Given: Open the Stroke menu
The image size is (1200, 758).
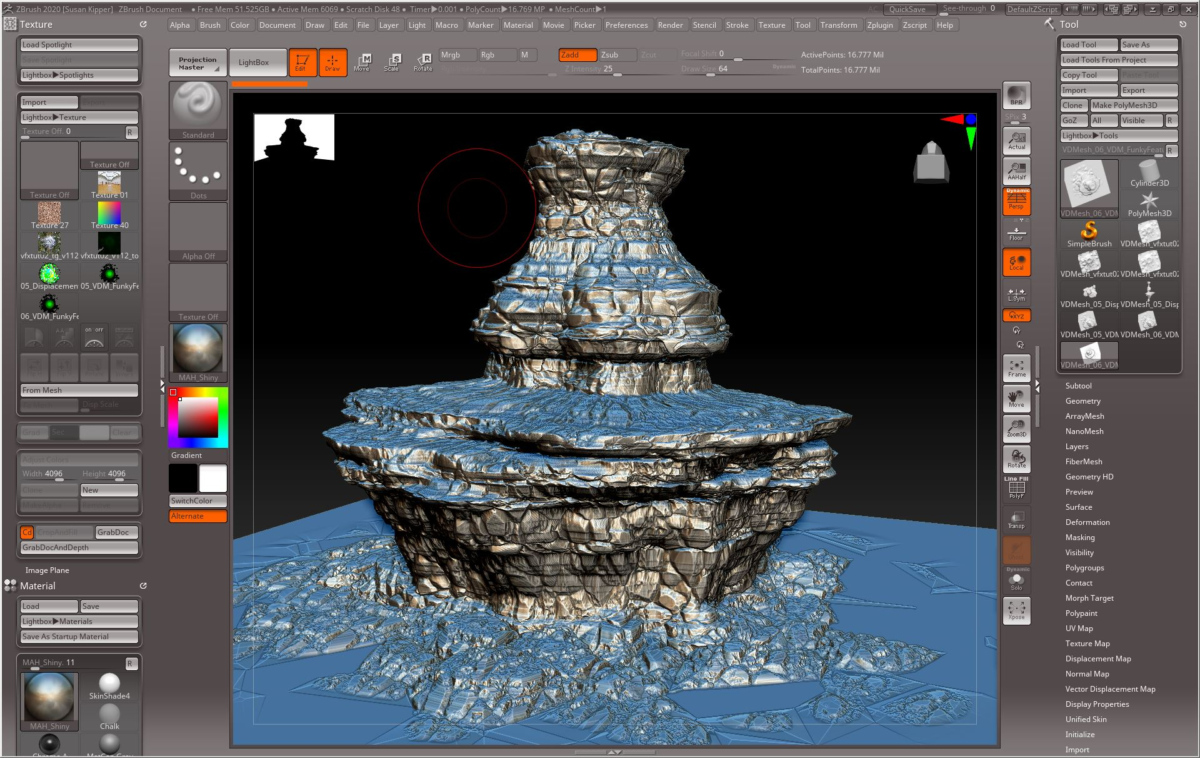Looking at the screenshot, I should coord(737,25).
